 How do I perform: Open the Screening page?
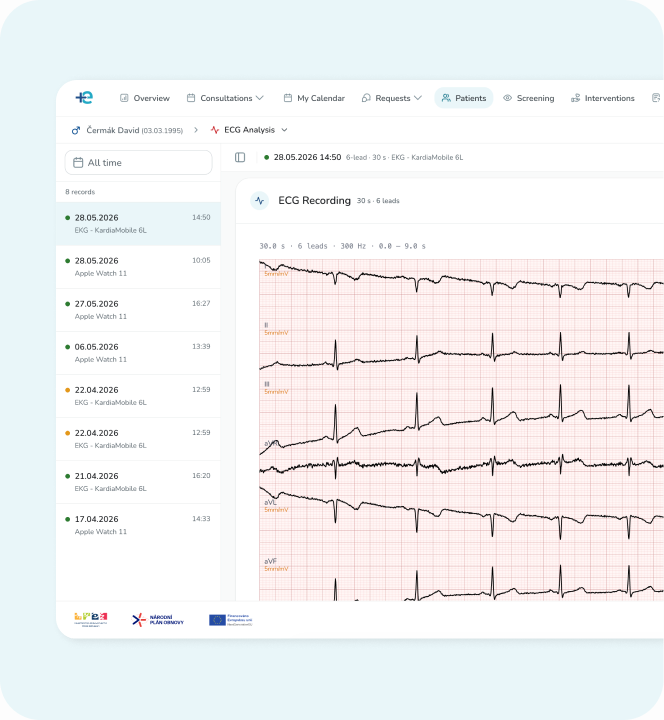click(529, 98)
